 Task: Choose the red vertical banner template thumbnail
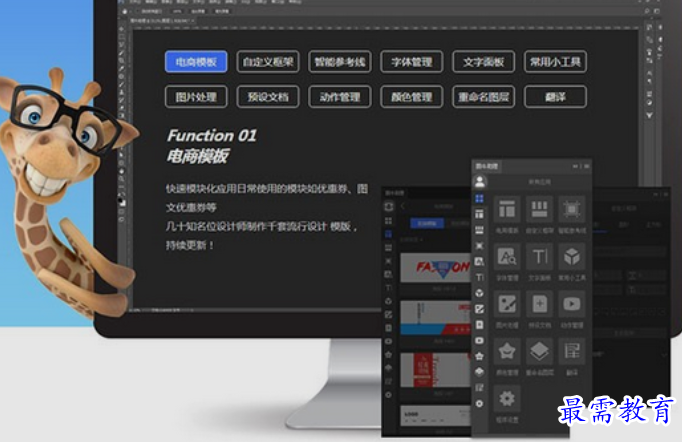coord(435,369)
